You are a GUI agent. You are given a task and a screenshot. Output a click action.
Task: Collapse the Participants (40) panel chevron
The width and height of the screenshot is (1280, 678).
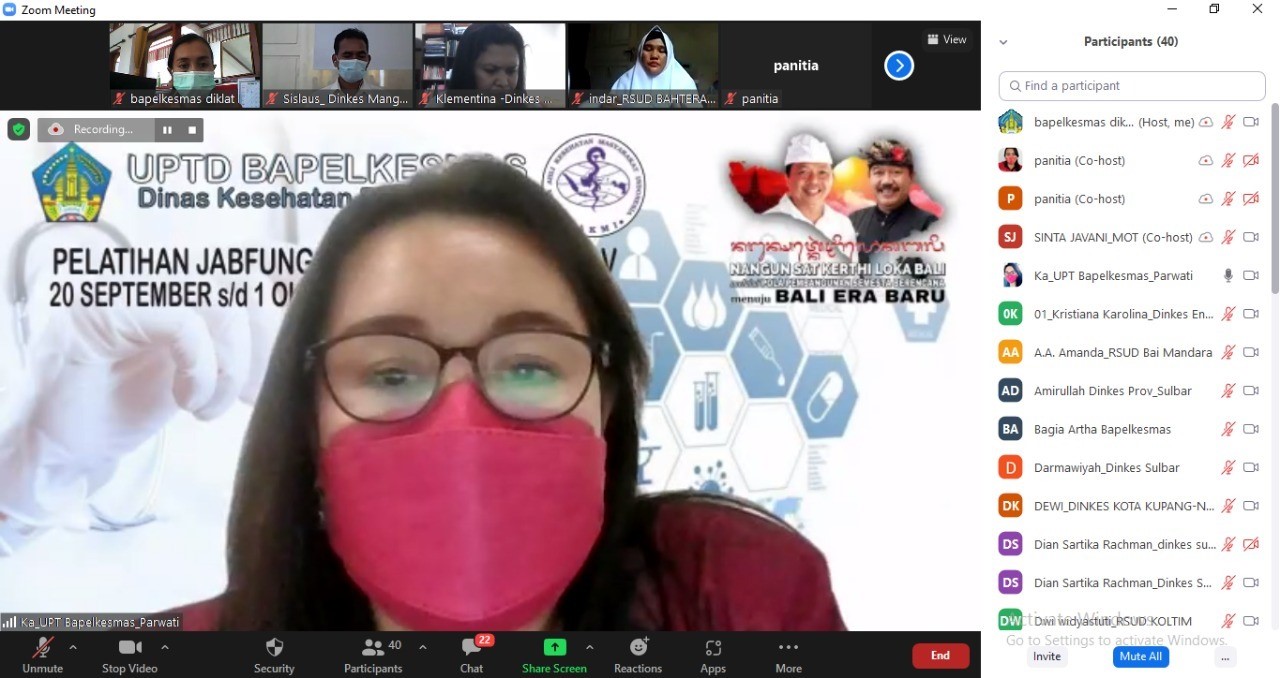[1003, 42]
